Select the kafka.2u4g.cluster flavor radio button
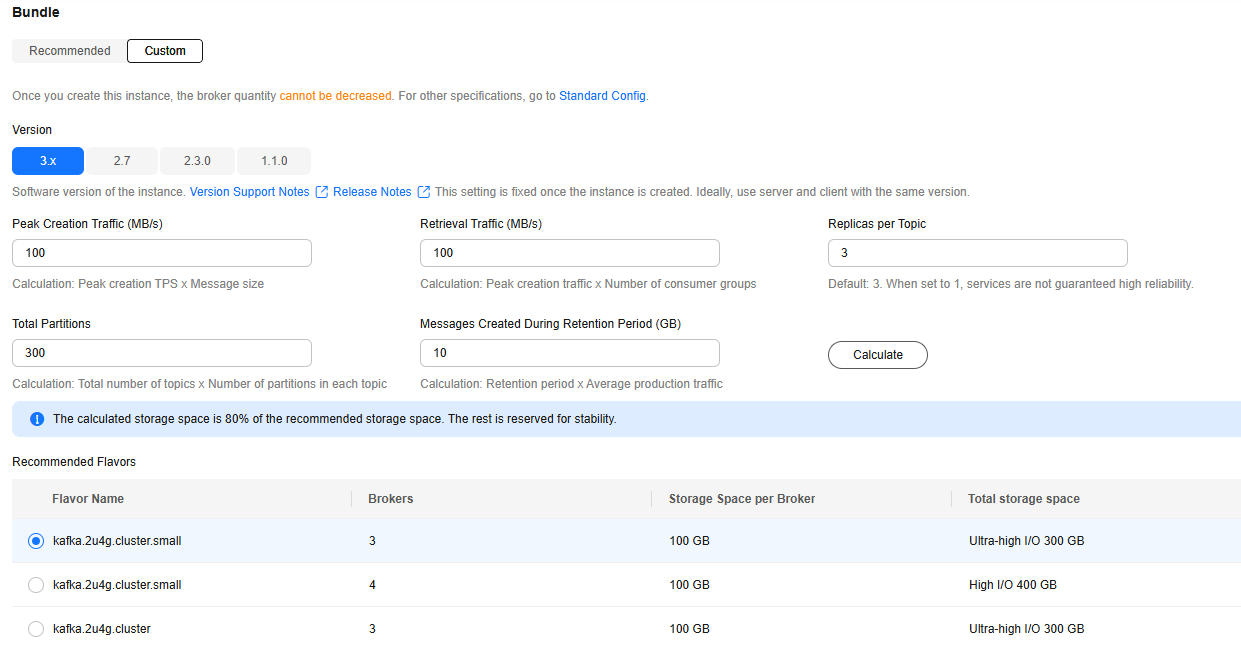Image resolution: width=1241 pixels, height=645 pixels. [x=36, y=629]
